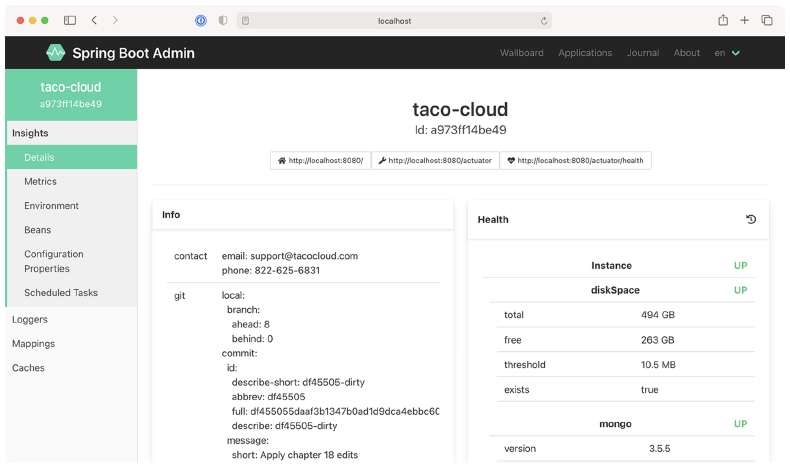Click the 'Id: a973ff14be49' heading text
Screen dimensions: 790x468
(x=460, y=130)
